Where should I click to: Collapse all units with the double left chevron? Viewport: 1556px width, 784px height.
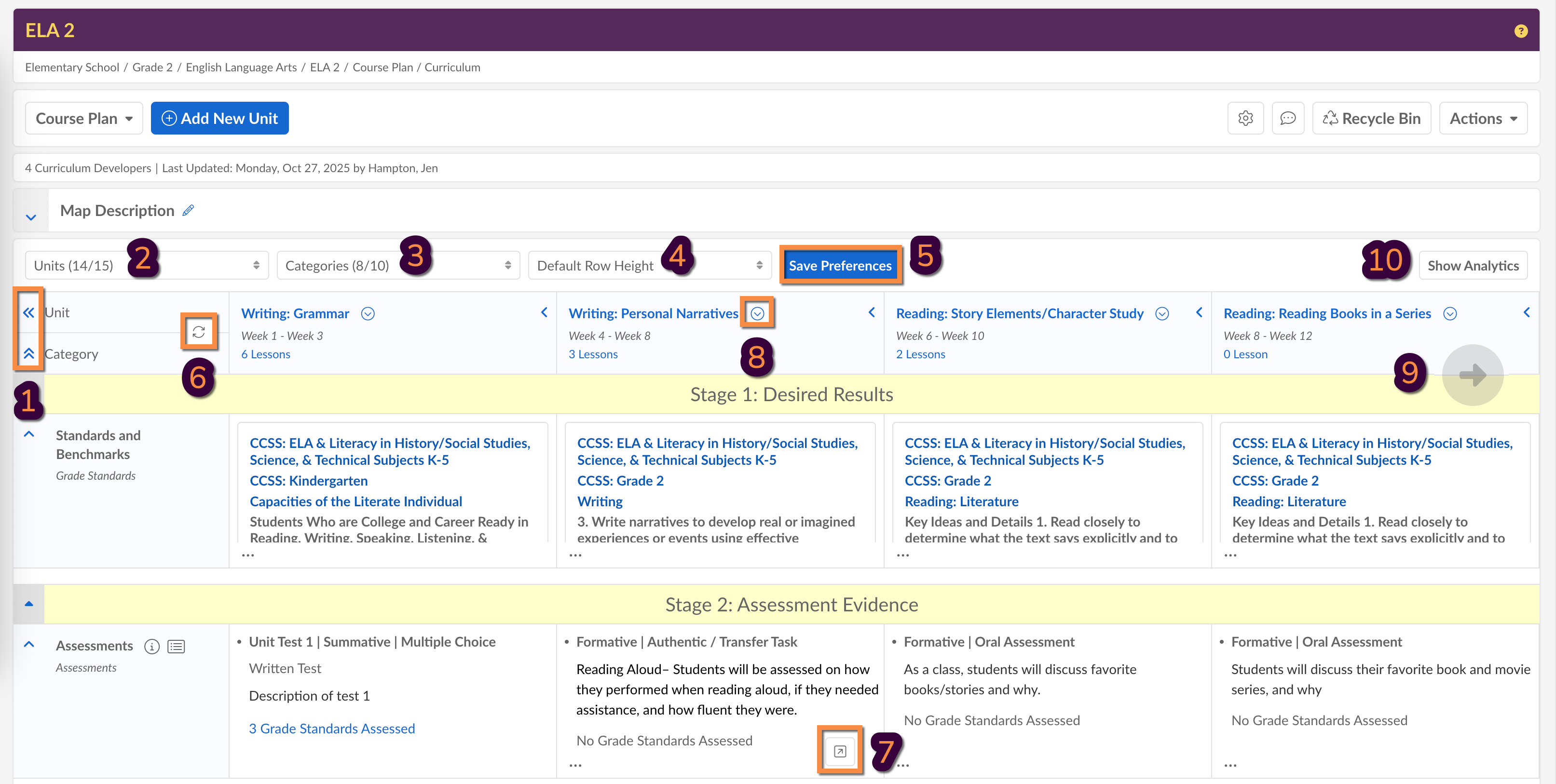coord(28,313)
